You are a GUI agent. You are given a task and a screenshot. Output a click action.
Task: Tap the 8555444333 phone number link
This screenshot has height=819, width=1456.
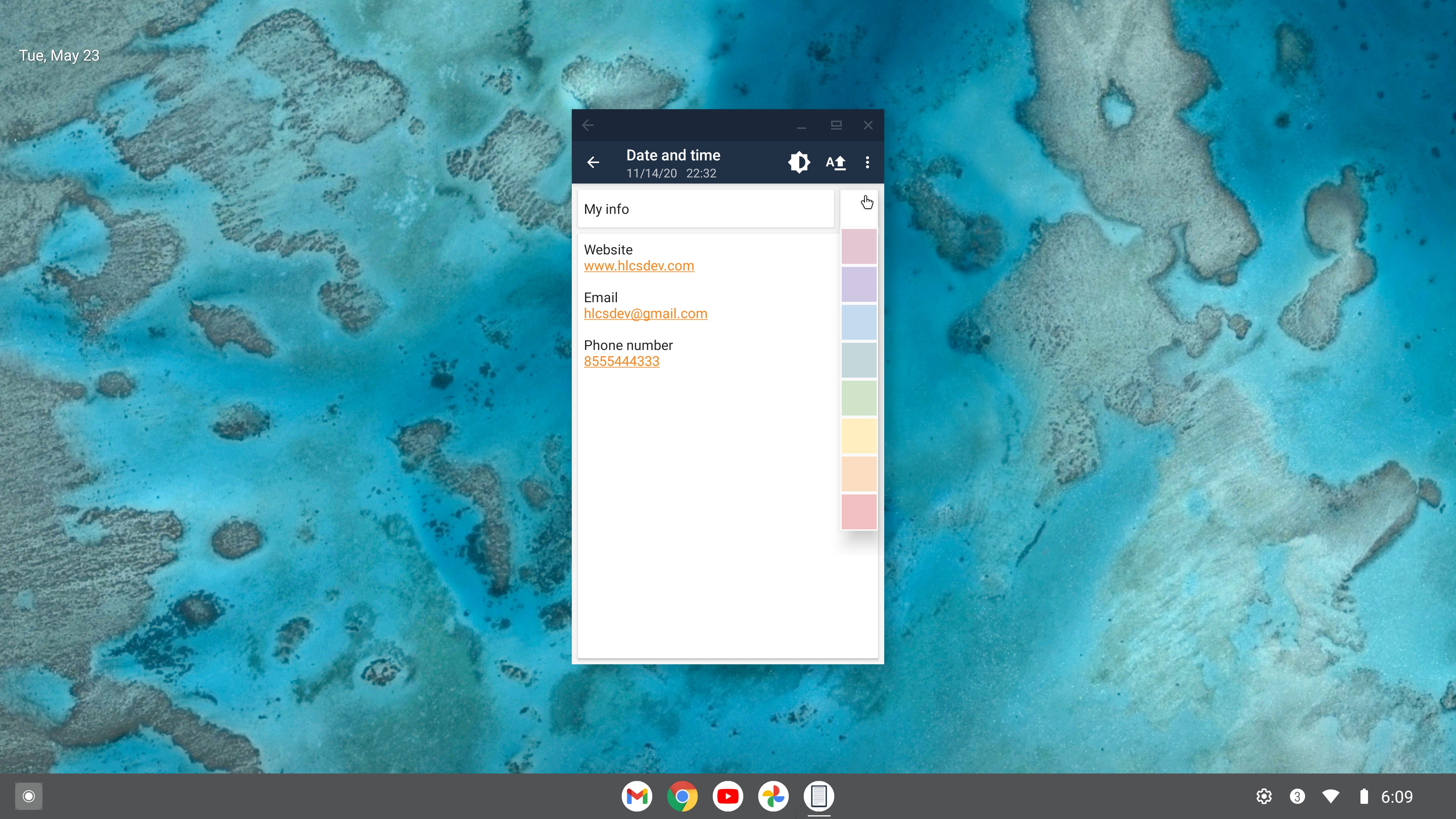tap(621, 361)
